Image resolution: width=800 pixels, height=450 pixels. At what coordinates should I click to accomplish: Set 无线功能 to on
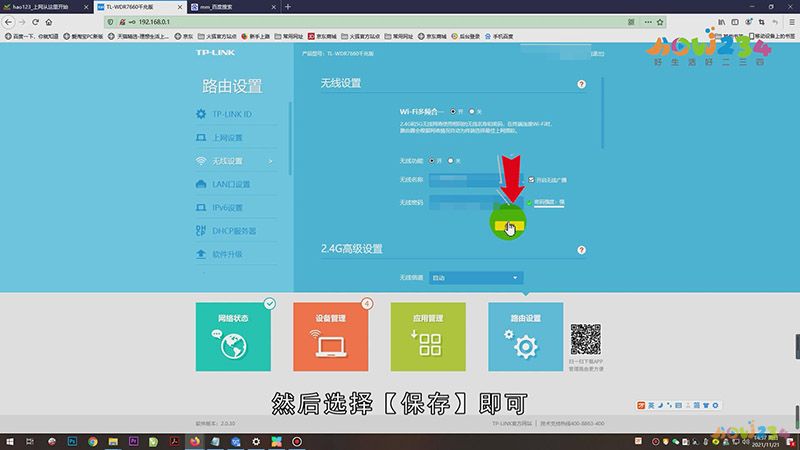(x=432, y=161)
